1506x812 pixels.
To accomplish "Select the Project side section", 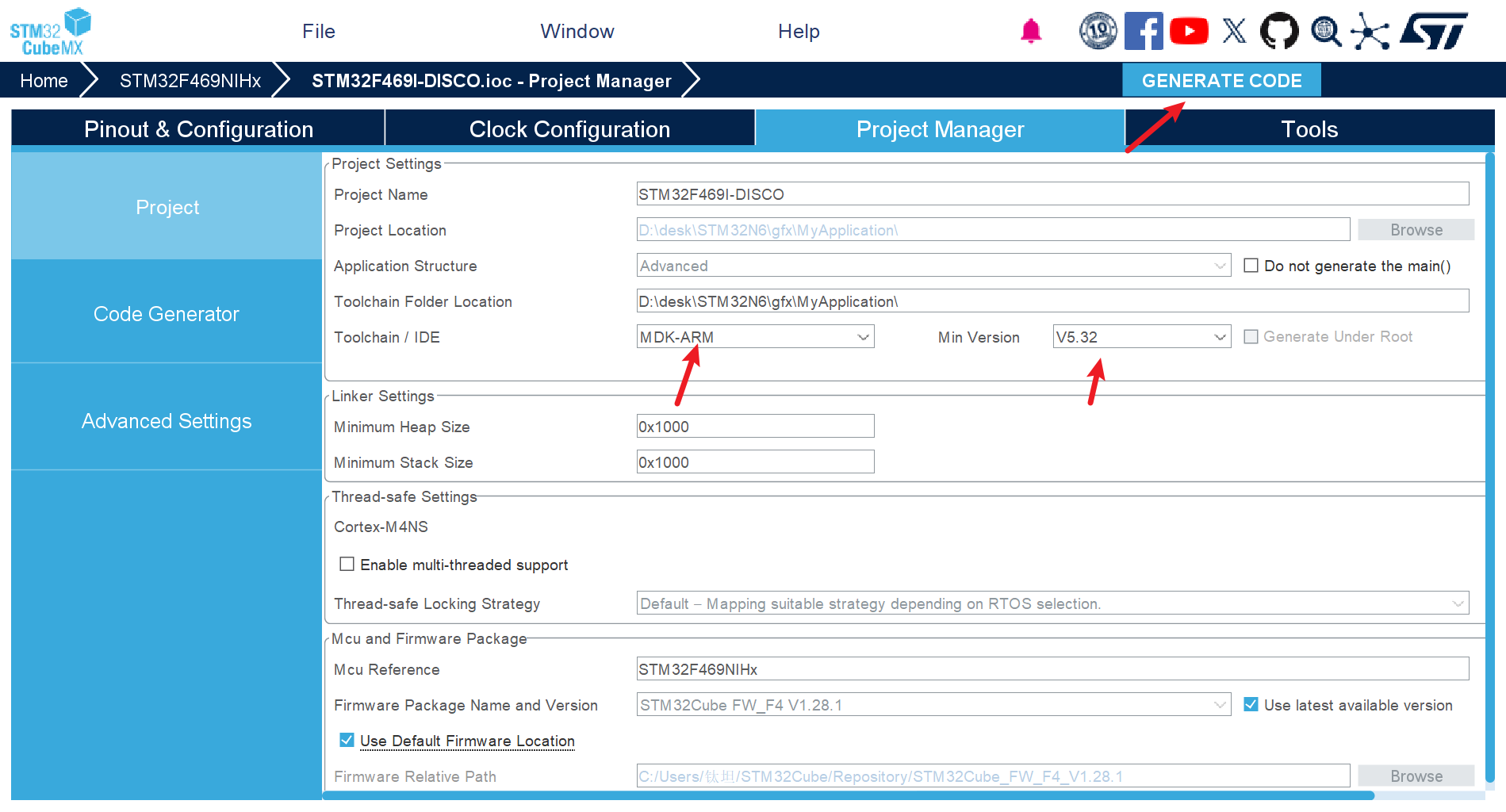I will pyautogui.click(x=167, y=207).
